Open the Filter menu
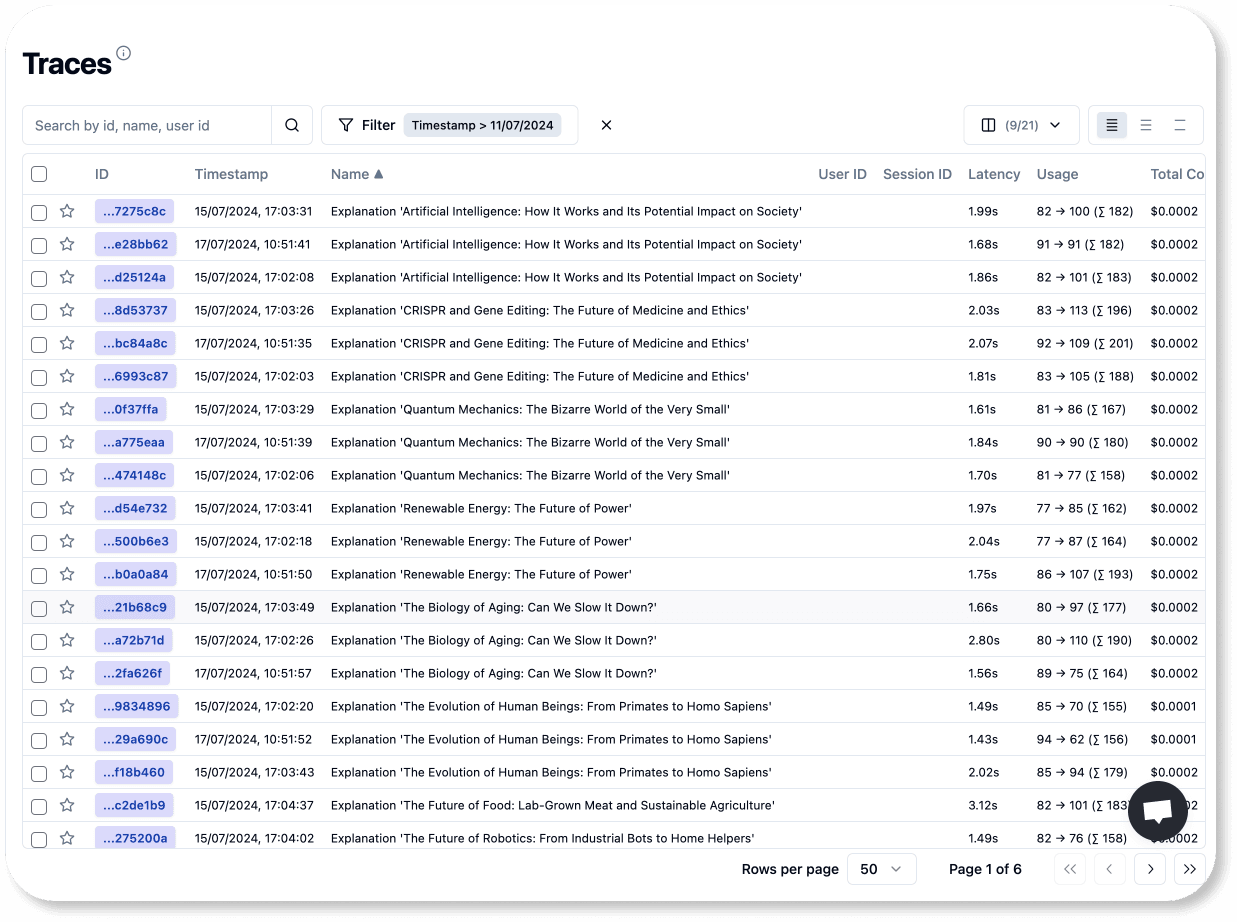The height and width of the screenshot is (922, 1237). [x=367, y=125]
